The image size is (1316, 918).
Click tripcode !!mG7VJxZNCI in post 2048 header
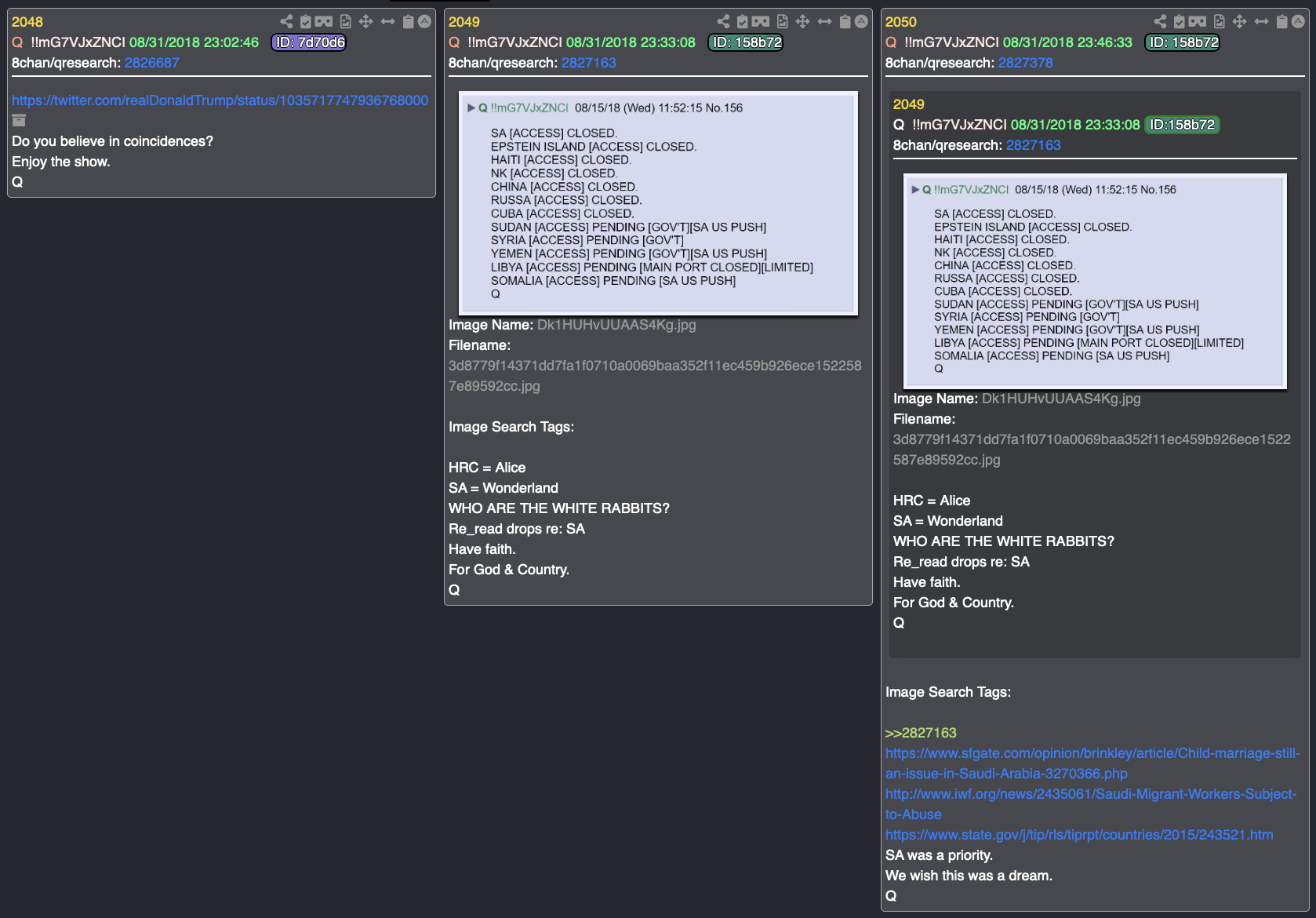(x=78, y=42)
